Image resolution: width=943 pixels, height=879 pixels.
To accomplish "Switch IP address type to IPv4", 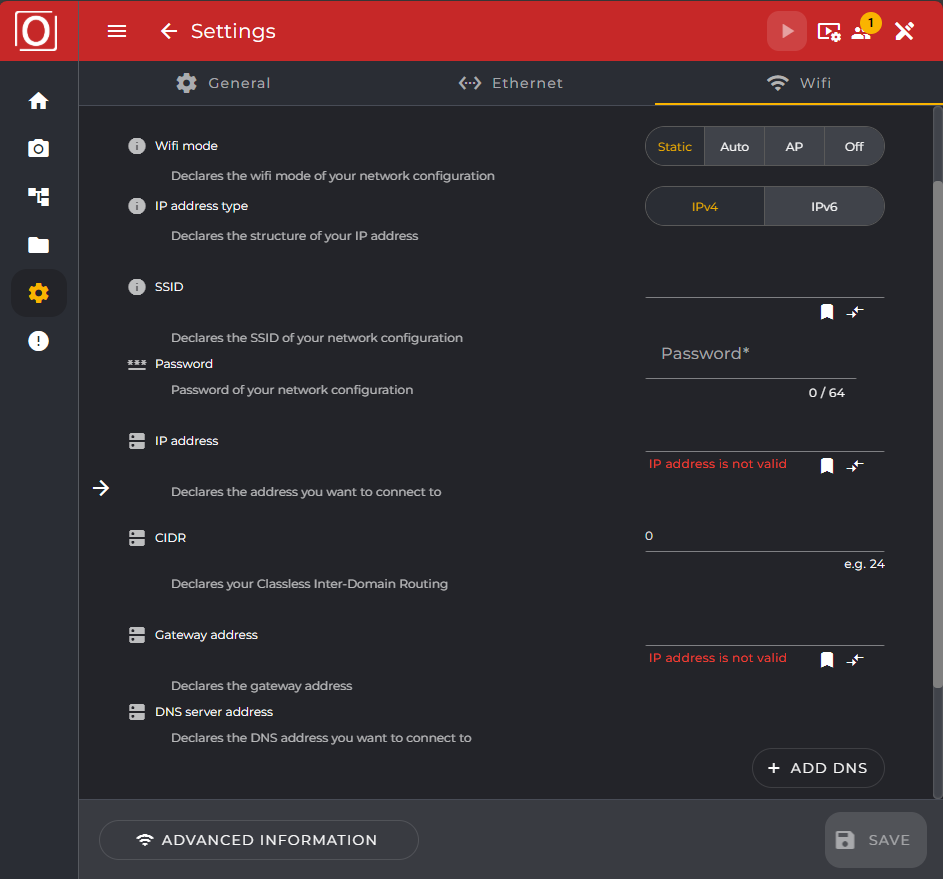I will click(x=704, y=206).
